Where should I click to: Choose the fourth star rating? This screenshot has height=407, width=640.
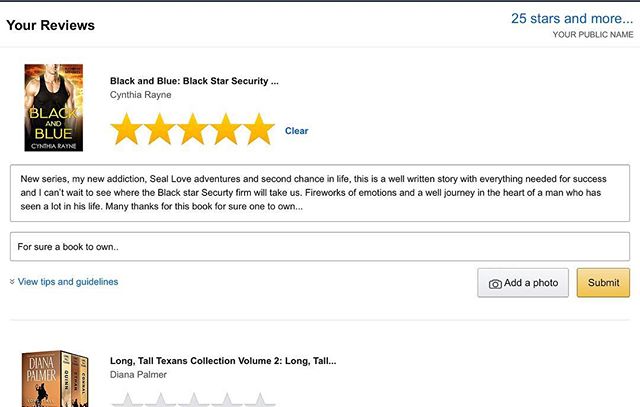[x=226, y=130]
